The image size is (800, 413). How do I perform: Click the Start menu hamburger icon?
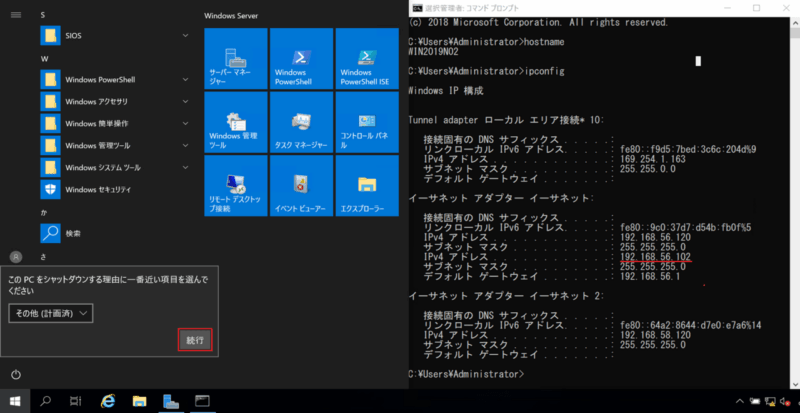[16, 15]
